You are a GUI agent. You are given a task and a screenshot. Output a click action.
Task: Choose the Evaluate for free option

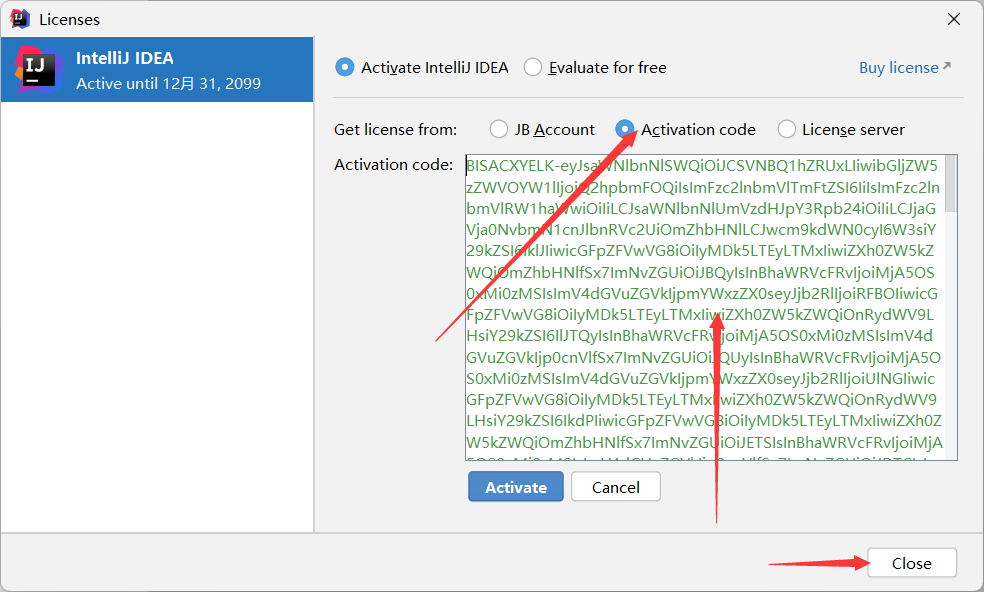pyautogui.click(x=533, y=67)
